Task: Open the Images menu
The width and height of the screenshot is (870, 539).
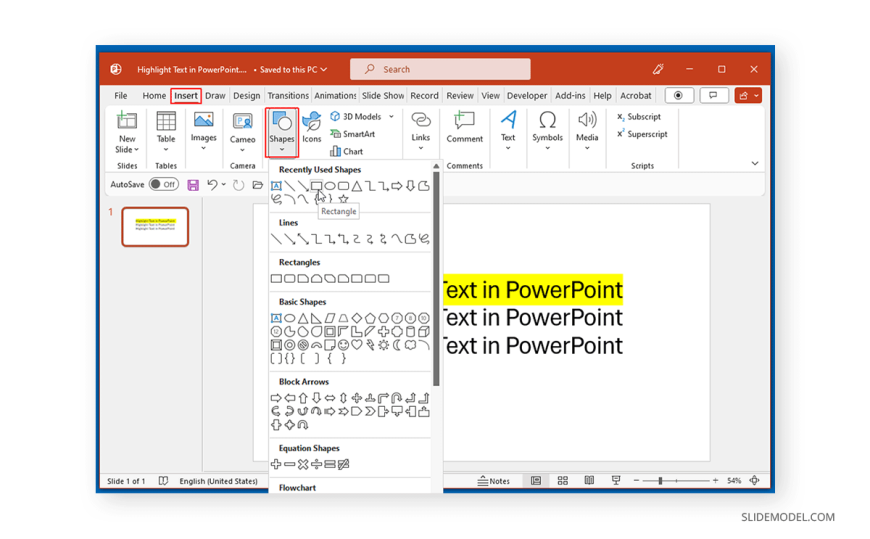Action: pos(204,132)
